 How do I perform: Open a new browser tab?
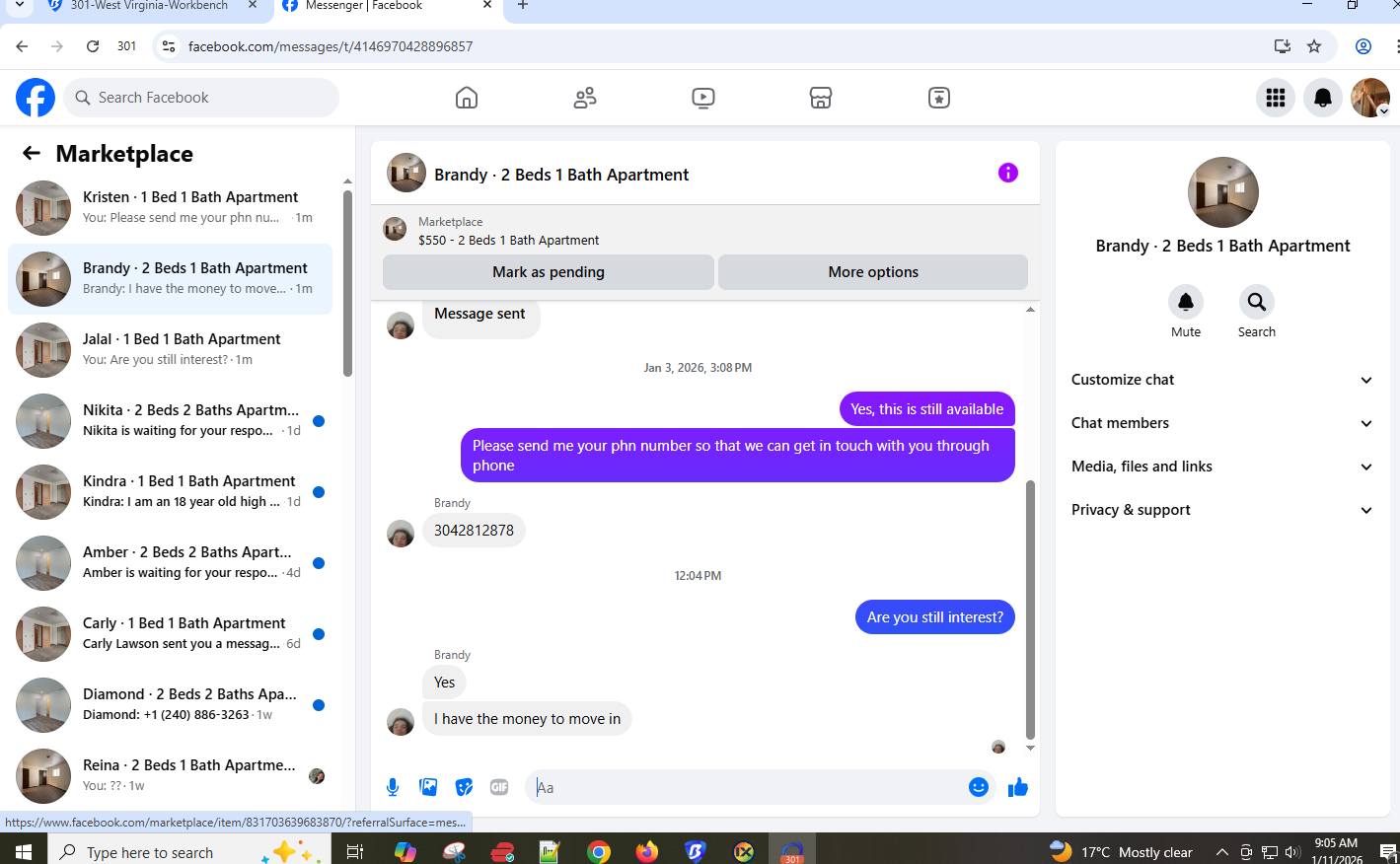pos(523,6)
